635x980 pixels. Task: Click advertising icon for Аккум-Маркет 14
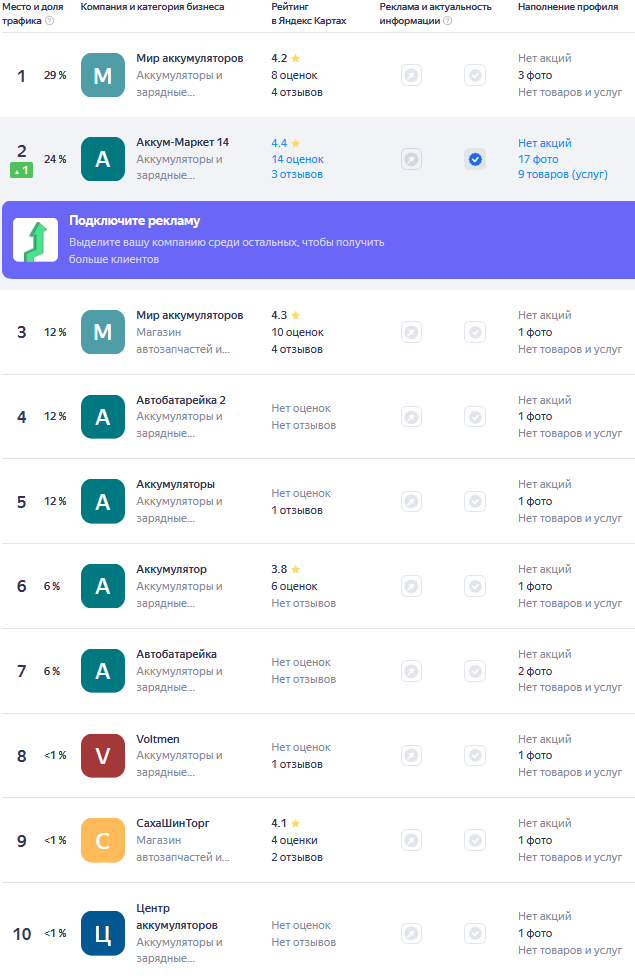point(411,159)
